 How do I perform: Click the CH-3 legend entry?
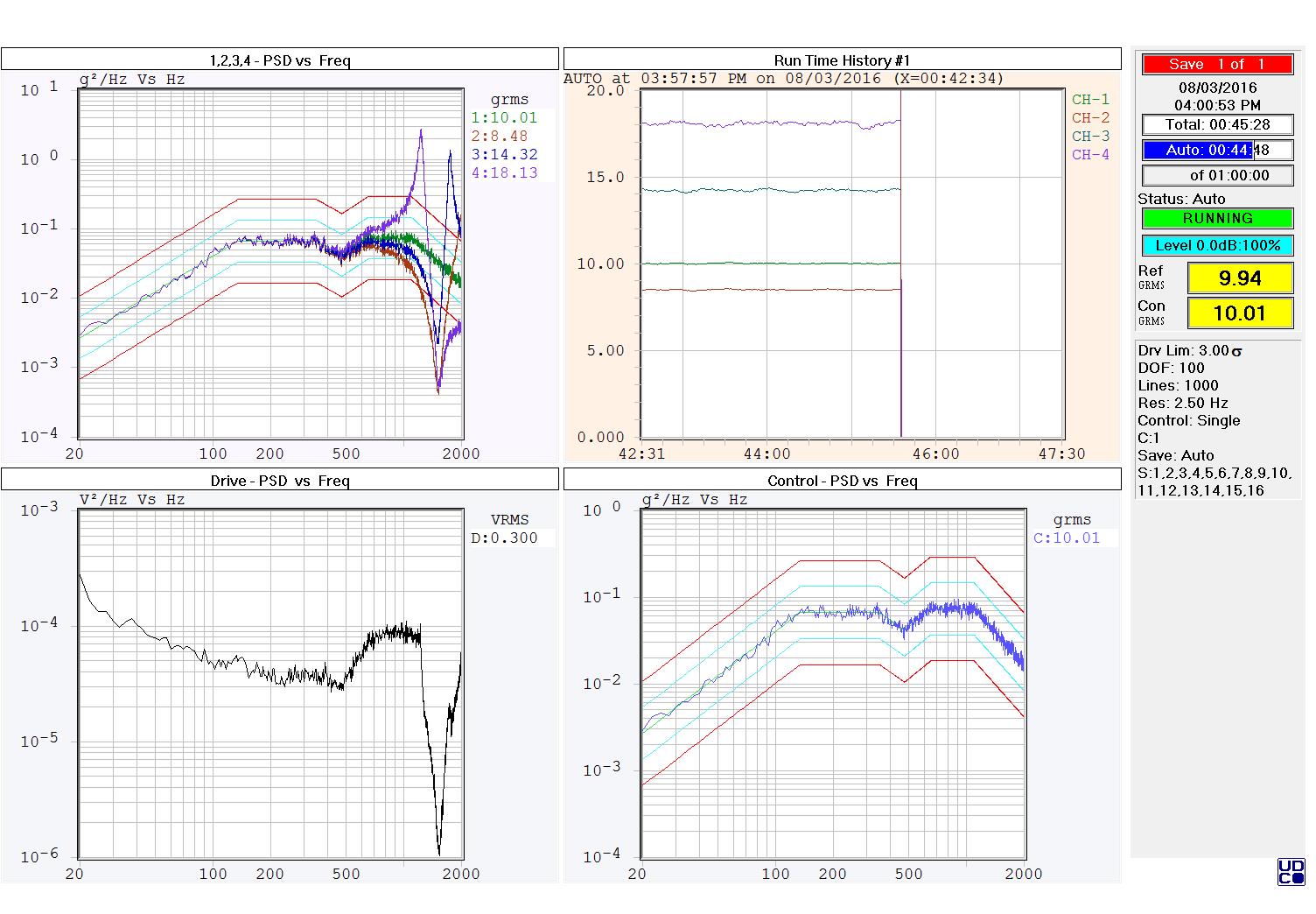click(x=1090, y=136)
